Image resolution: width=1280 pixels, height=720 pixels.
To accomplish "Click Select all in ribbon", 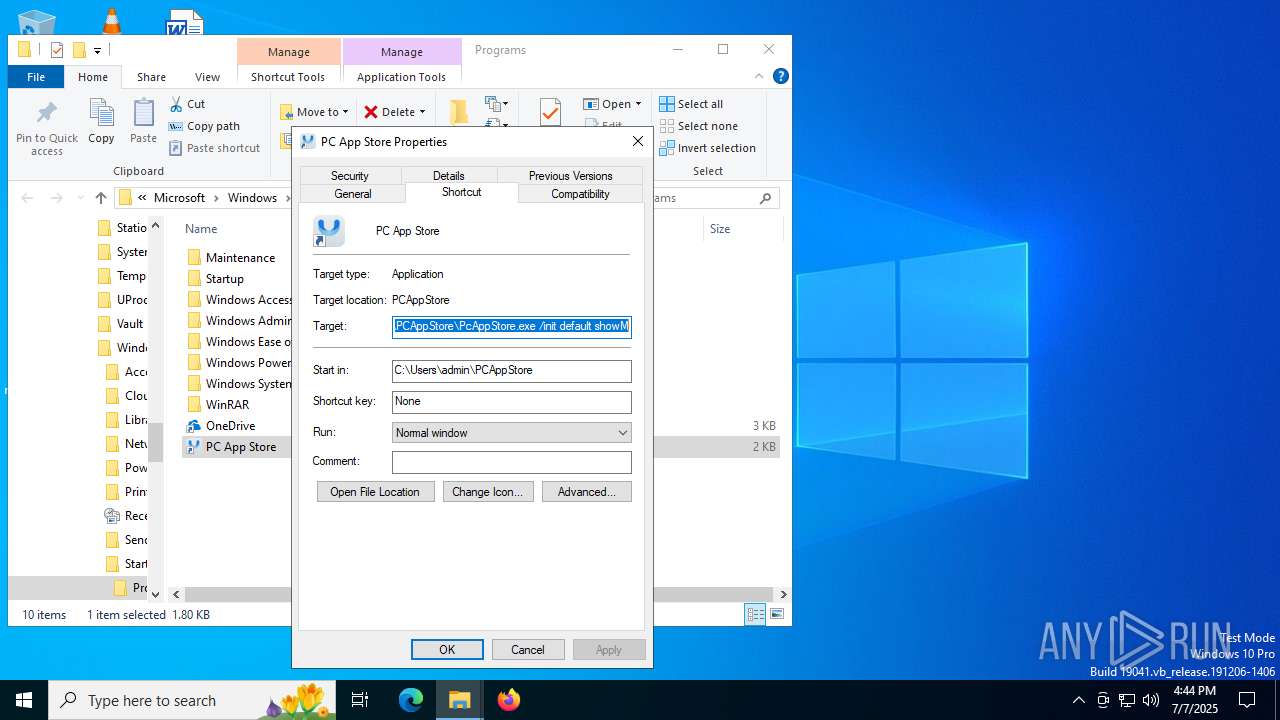I will (691, 104).
